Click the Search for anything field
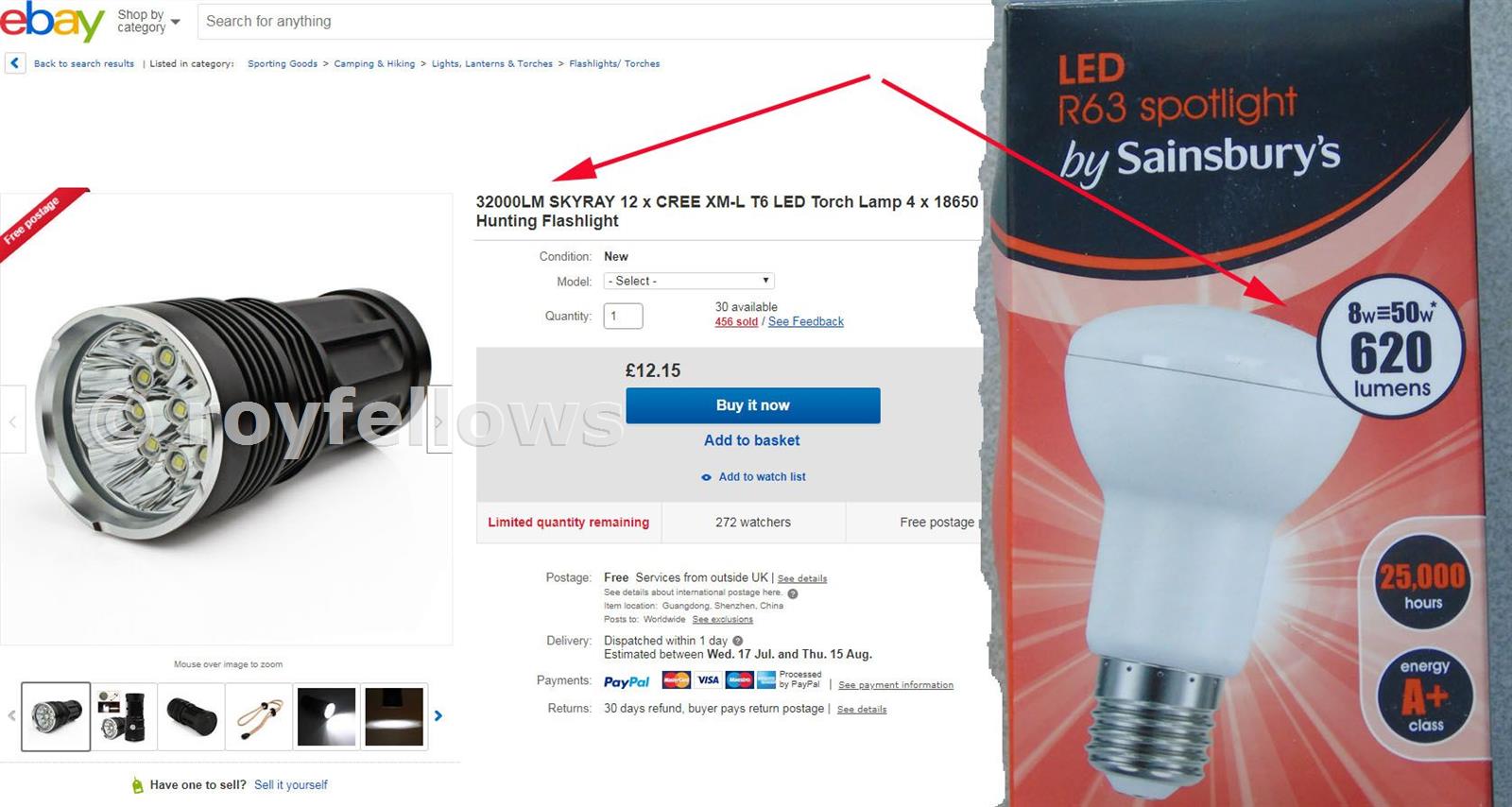Screen dimensions: 1512x807 (x=595, y=21)
